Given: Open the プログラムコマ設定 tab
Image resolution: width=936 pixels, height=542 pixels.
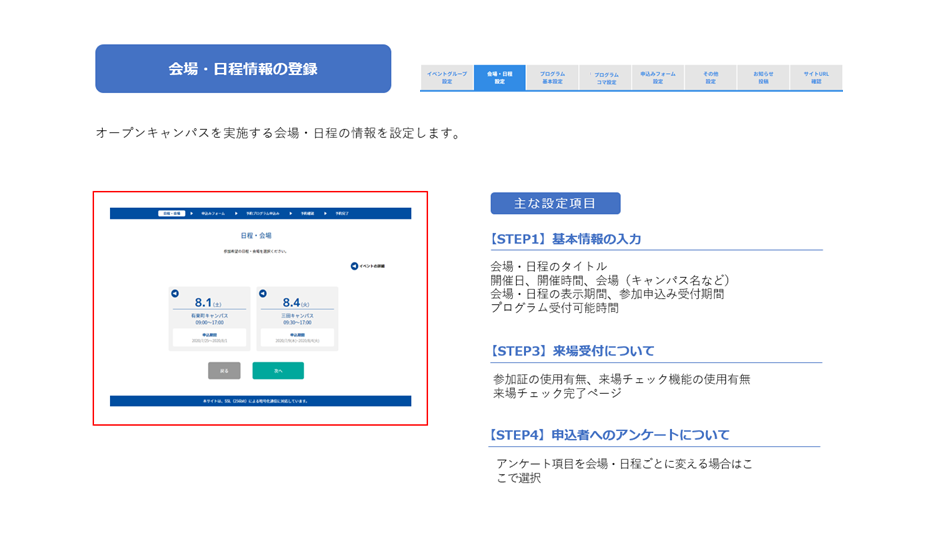Looking at the screenshot, I should [605, 78].
